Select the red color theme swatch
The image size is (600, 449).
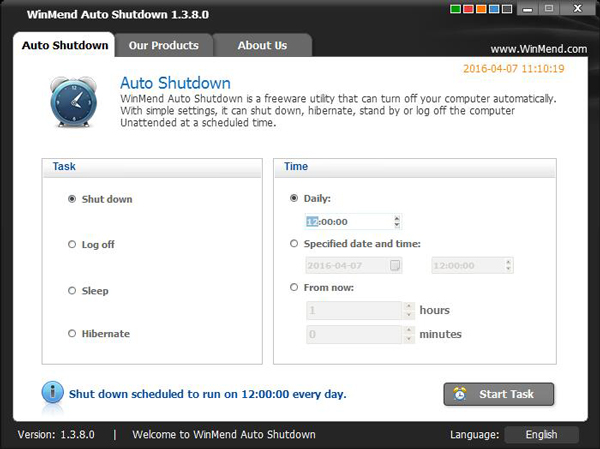(468, 9)
